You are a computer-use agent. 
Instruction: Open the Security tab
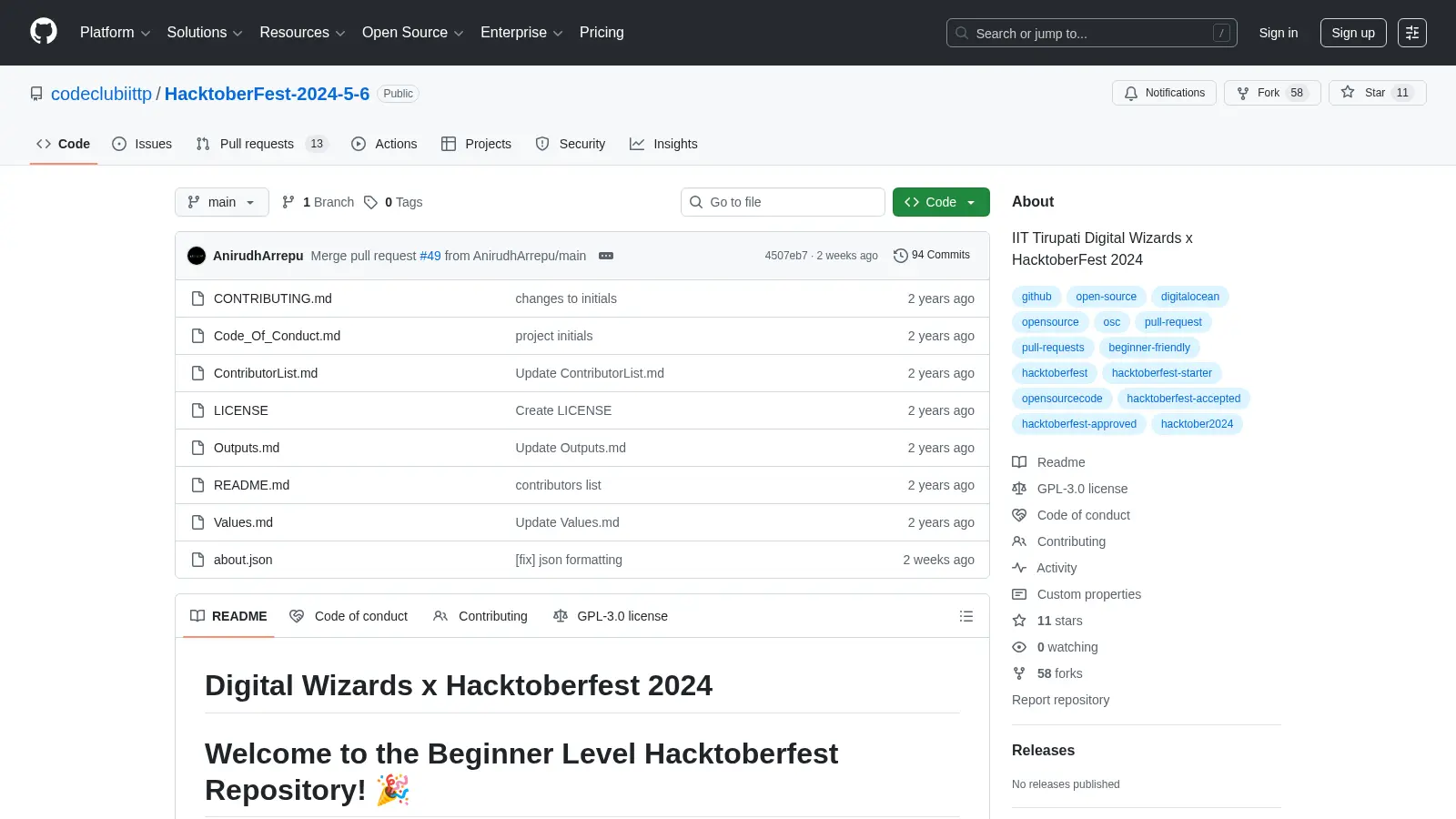coord(571,144)
